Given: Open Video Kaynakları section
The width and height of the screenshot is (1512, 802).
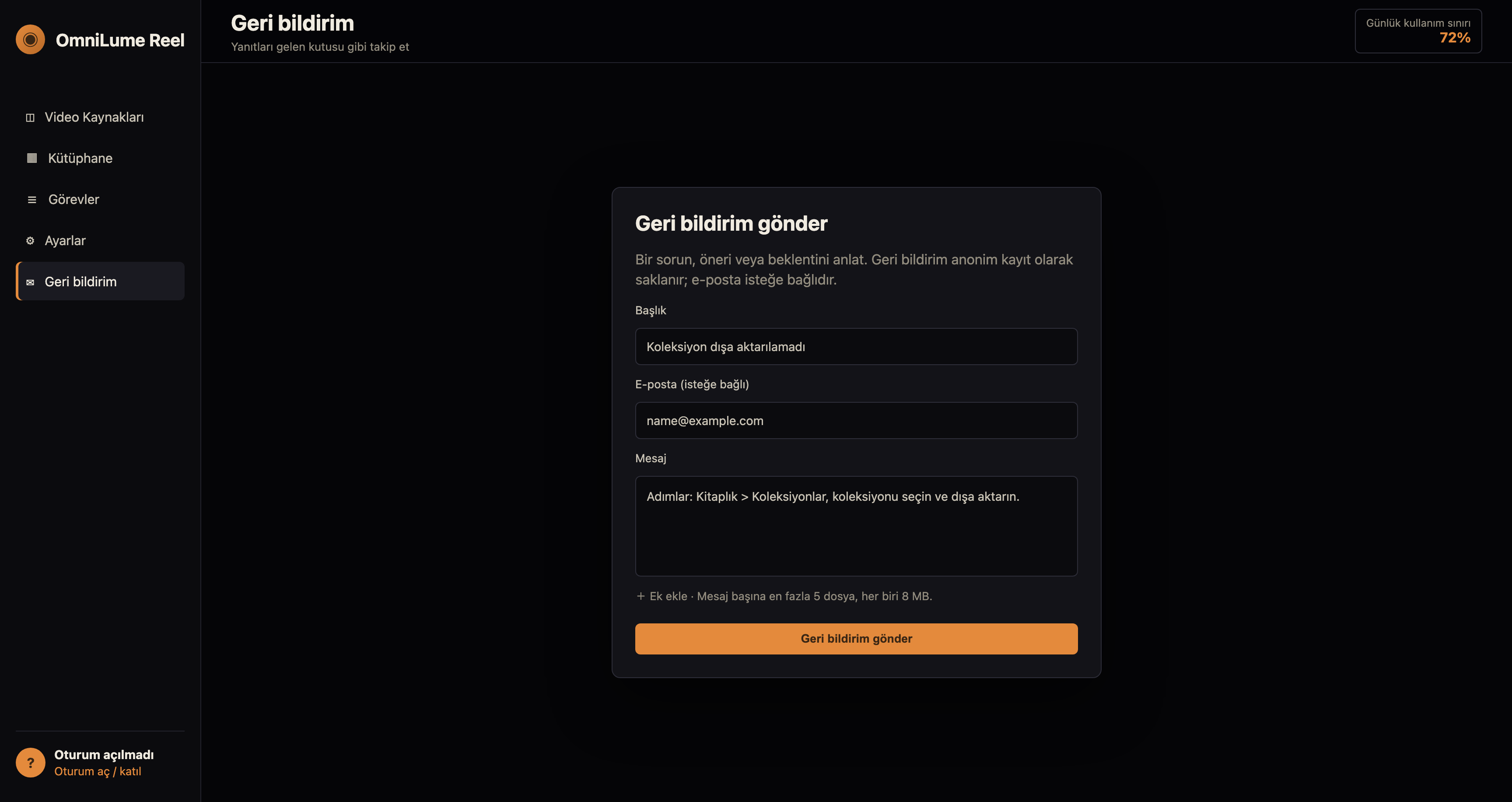Looking at the screenshot, I should (100, 117).
